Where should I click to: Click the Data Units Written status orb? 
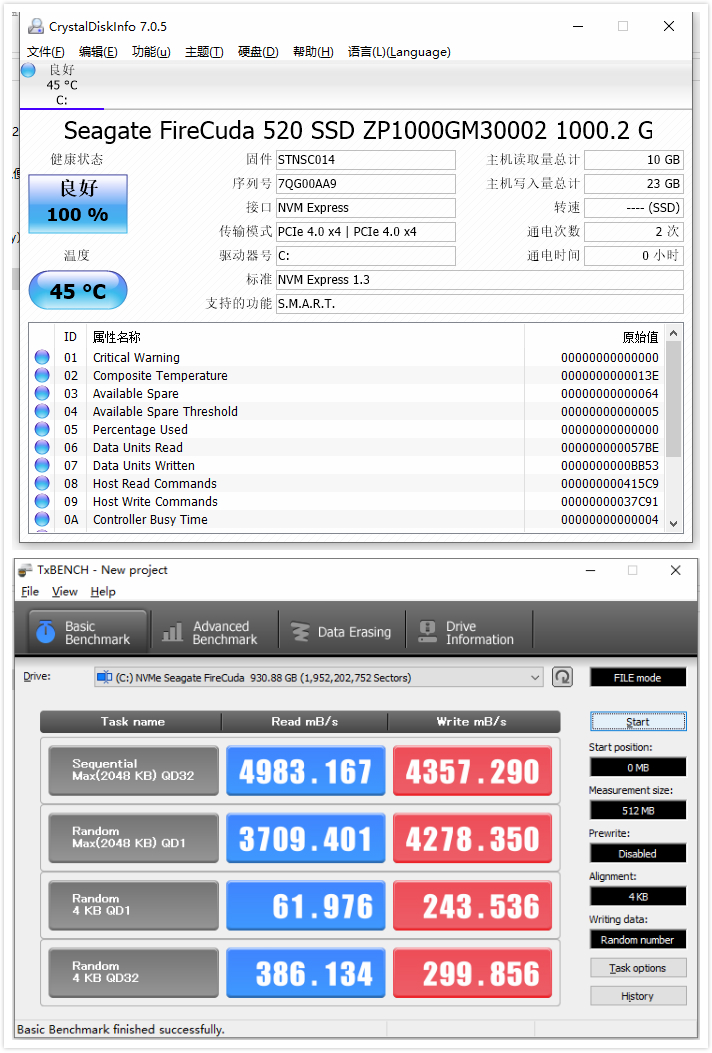click(x=42, y=465)
